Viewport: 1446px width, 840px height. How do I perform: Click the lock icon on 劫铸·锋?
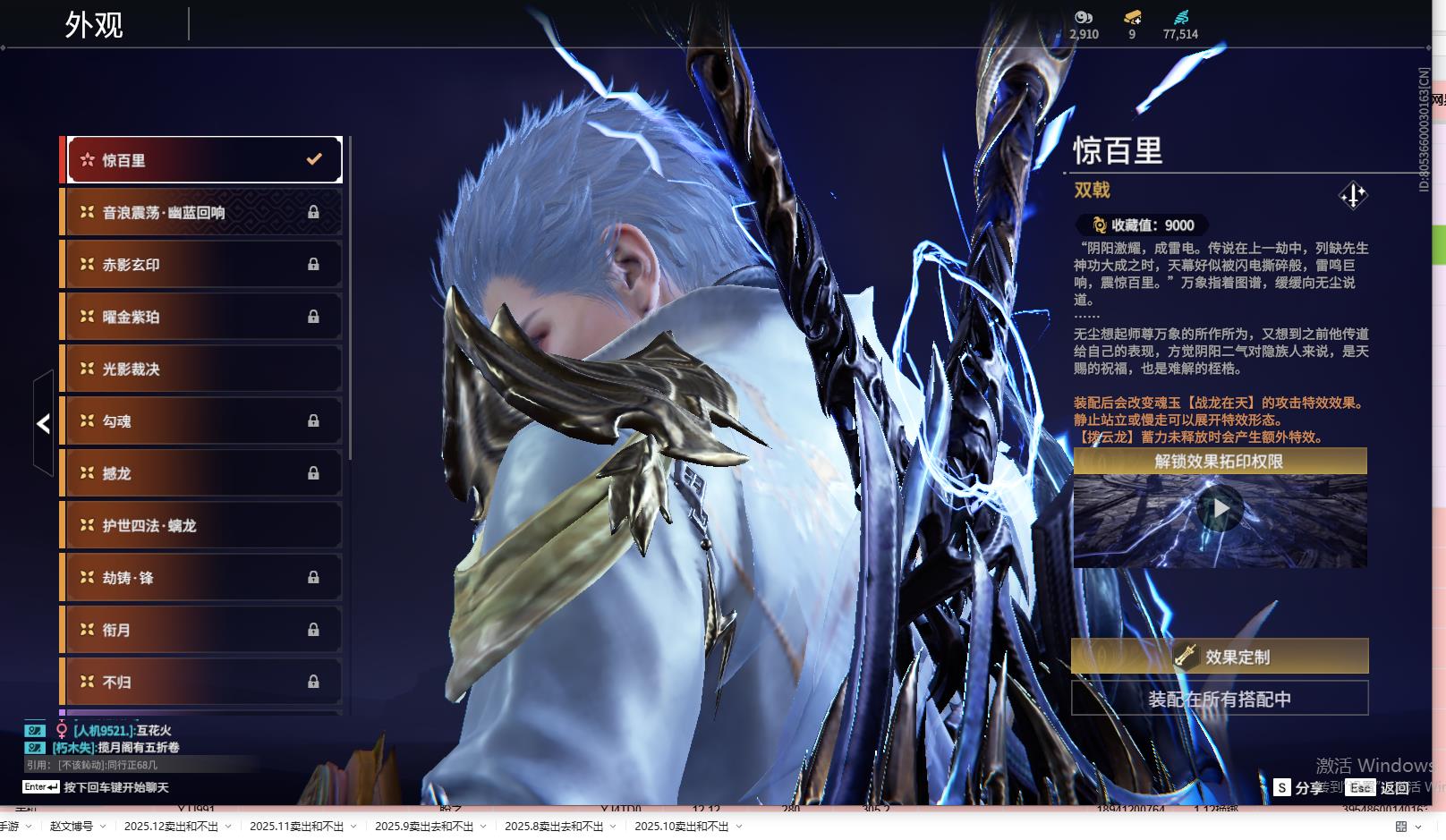point(313,577)
